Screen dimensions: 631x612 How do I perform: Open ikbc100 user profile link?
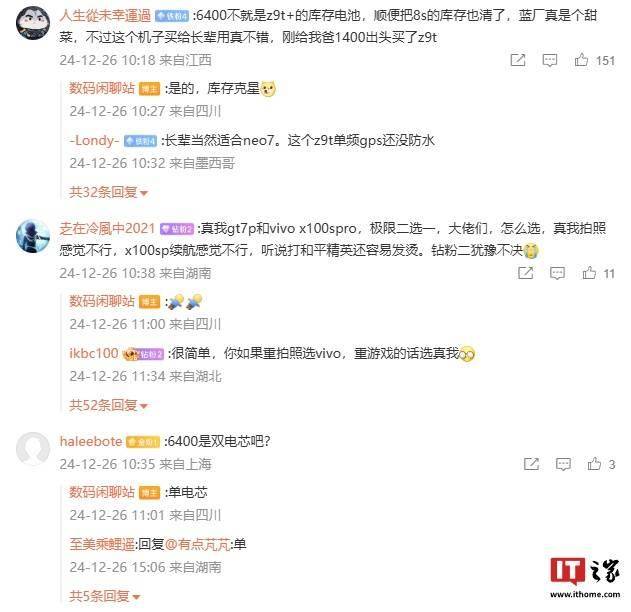94,353
